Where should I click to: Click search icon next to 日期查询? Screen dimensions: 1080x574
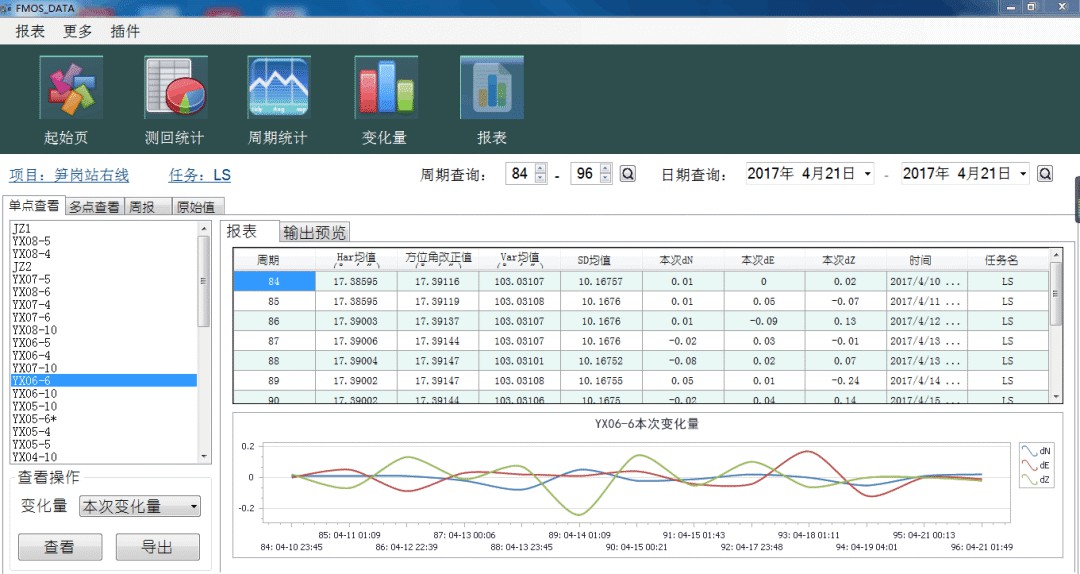pyautogui.click(x=1045, y=174)
